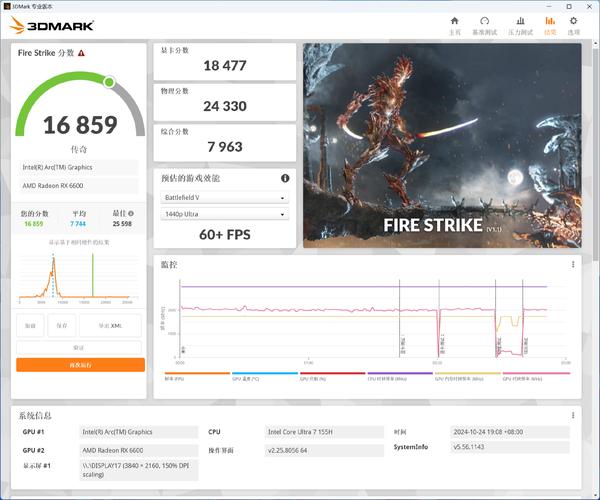Click the save (保存) button
This screenshot has width=600, height=500.
click(62, 326)
